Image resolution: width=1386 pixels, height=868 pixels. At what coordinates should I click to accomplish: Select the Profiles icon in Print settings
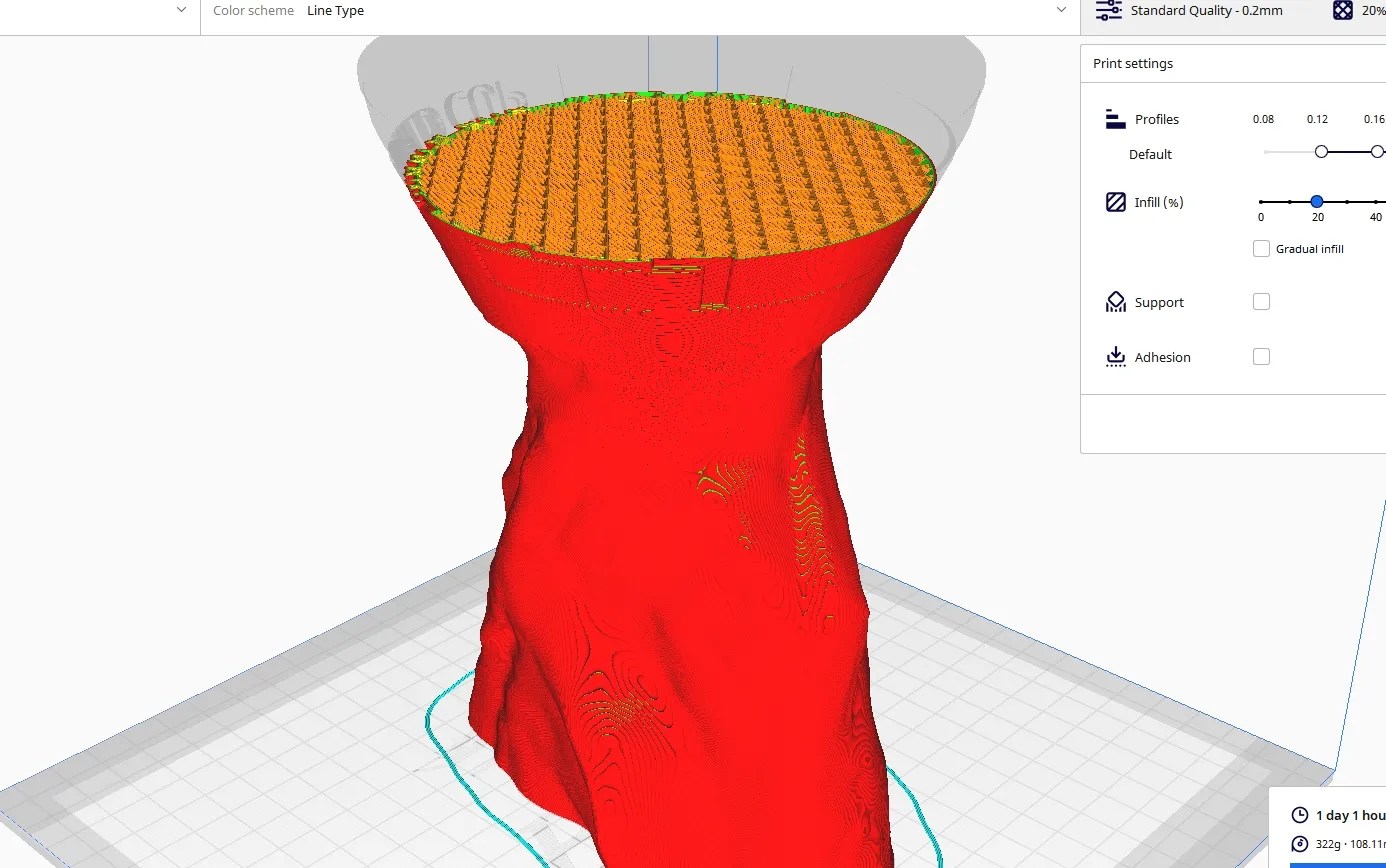1114,118
